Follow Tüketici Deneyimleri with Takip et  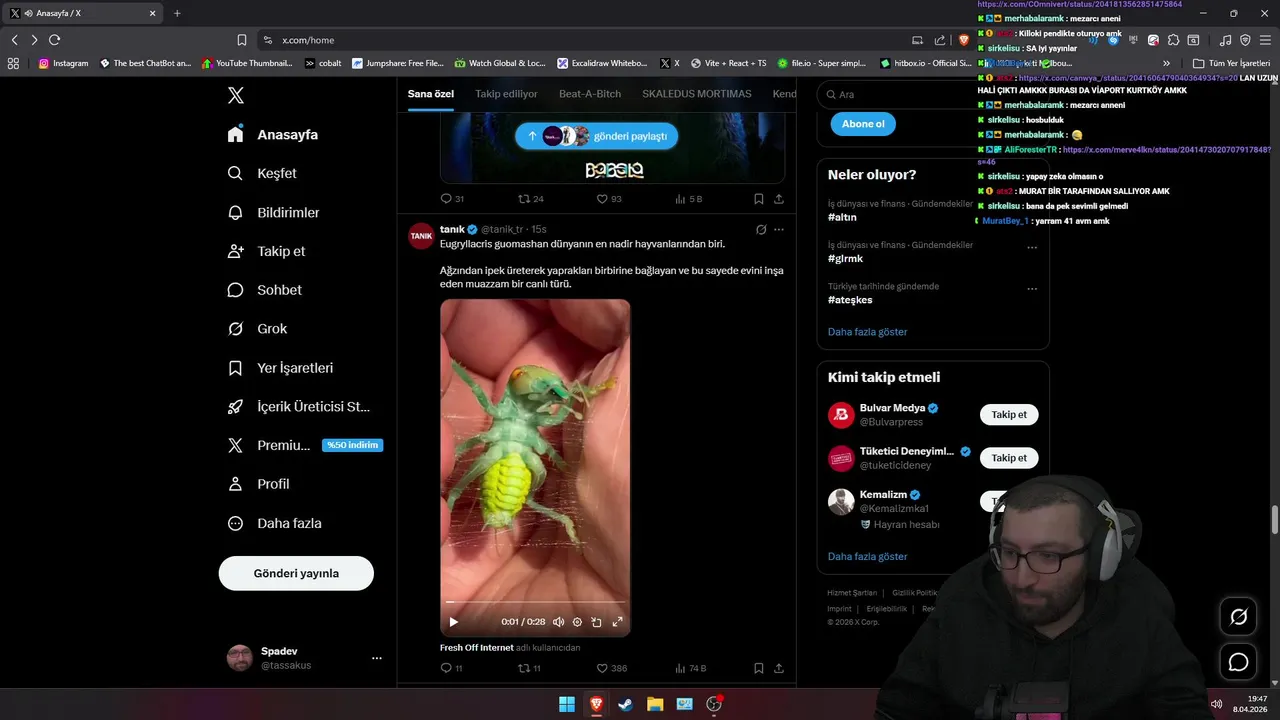click(1009, 458)
